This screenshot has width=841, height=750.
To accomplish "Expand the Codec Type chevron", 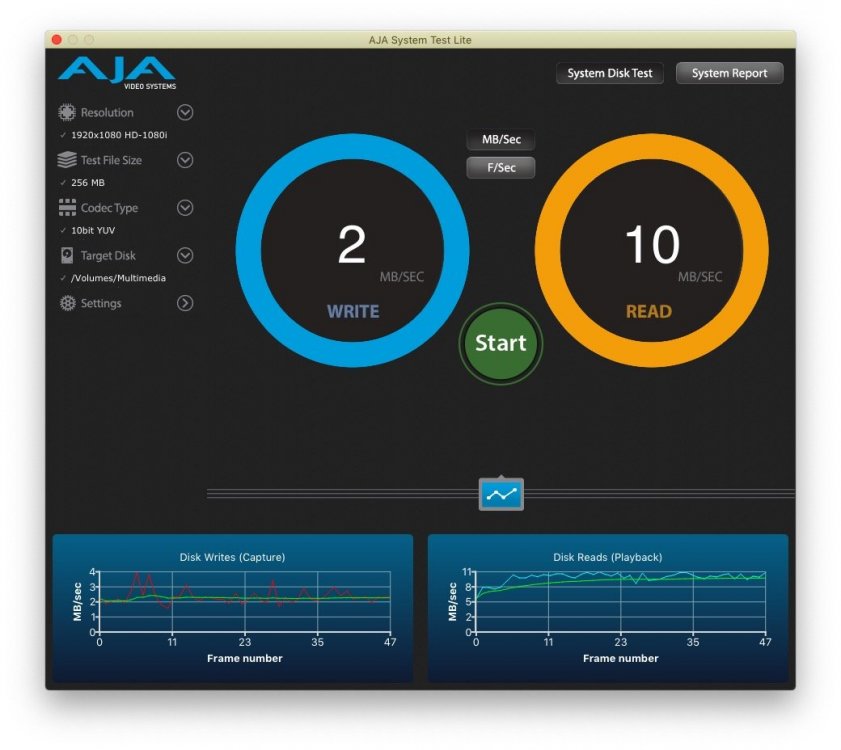I will click(185, 208).
